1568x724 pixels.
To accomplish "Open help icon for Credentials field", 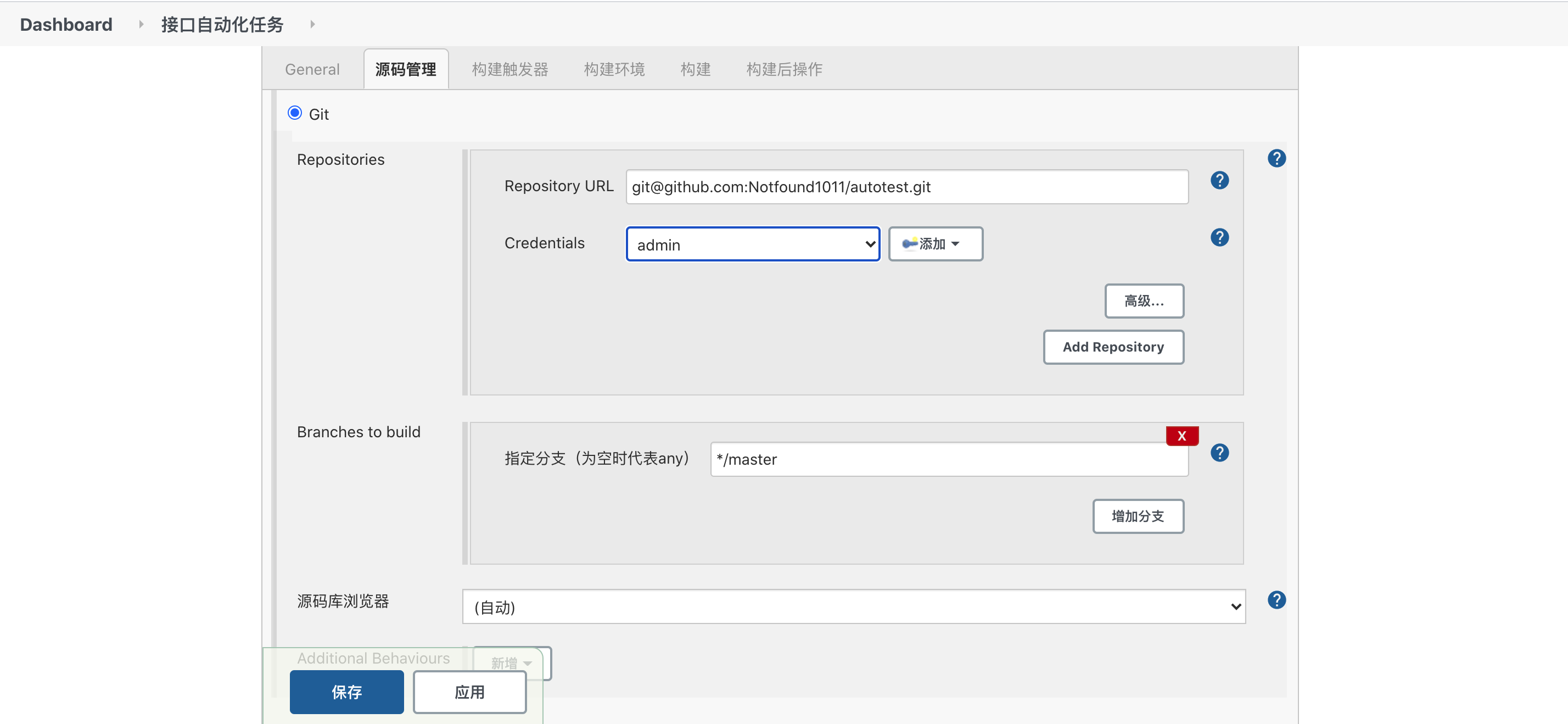I will click(1219, 237).
